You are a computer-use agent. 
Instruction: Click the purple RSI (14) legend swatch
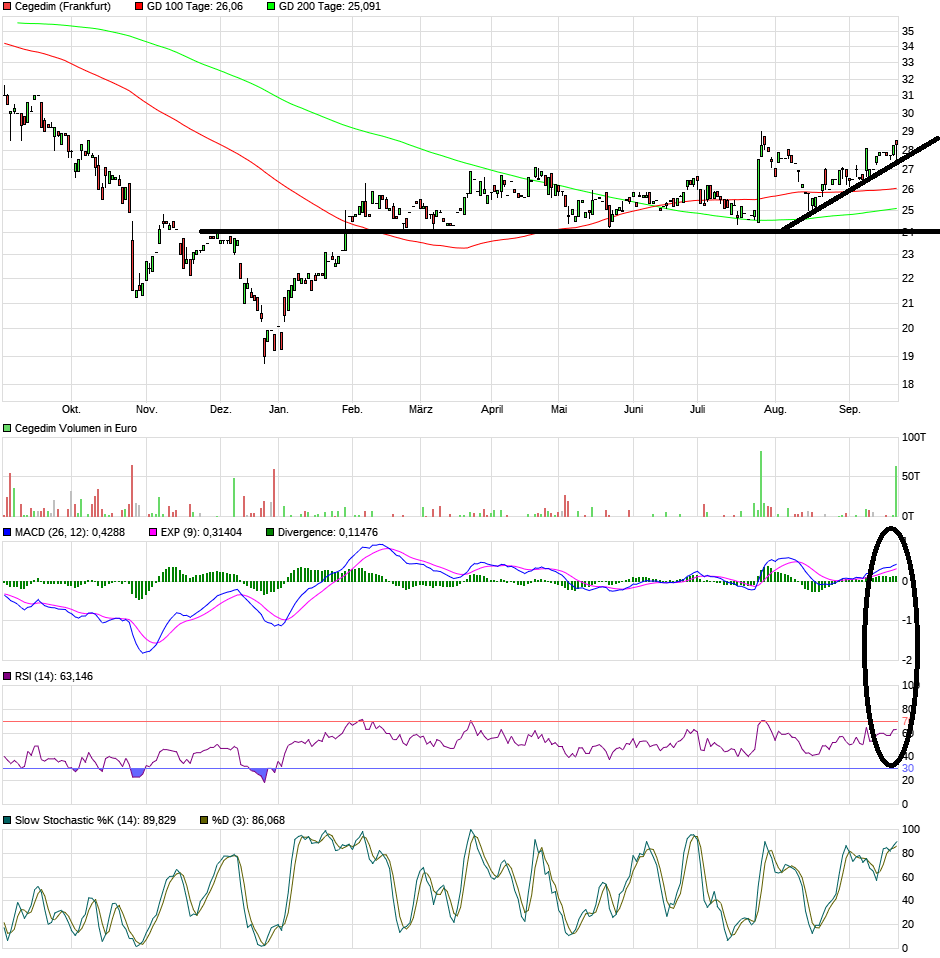(x=7, y=676)
